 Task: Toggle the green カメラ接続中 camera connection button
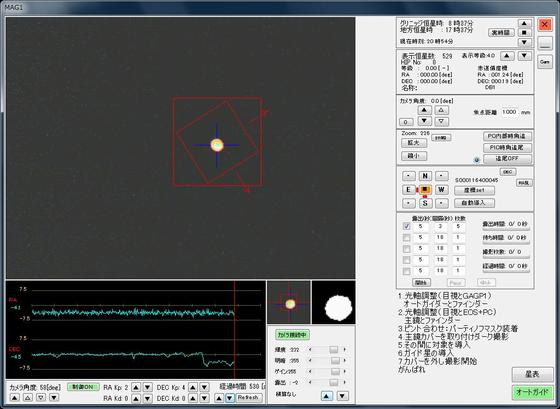point(292,335)
